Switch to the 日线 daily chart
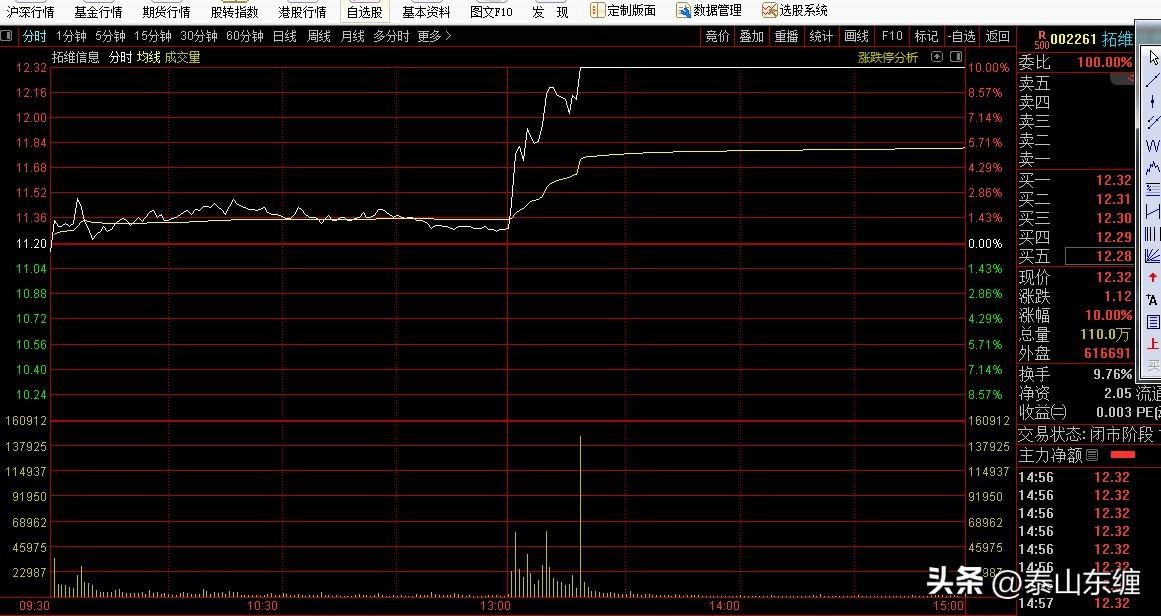This screenshot has height=616, width=1161. (284, 36)
